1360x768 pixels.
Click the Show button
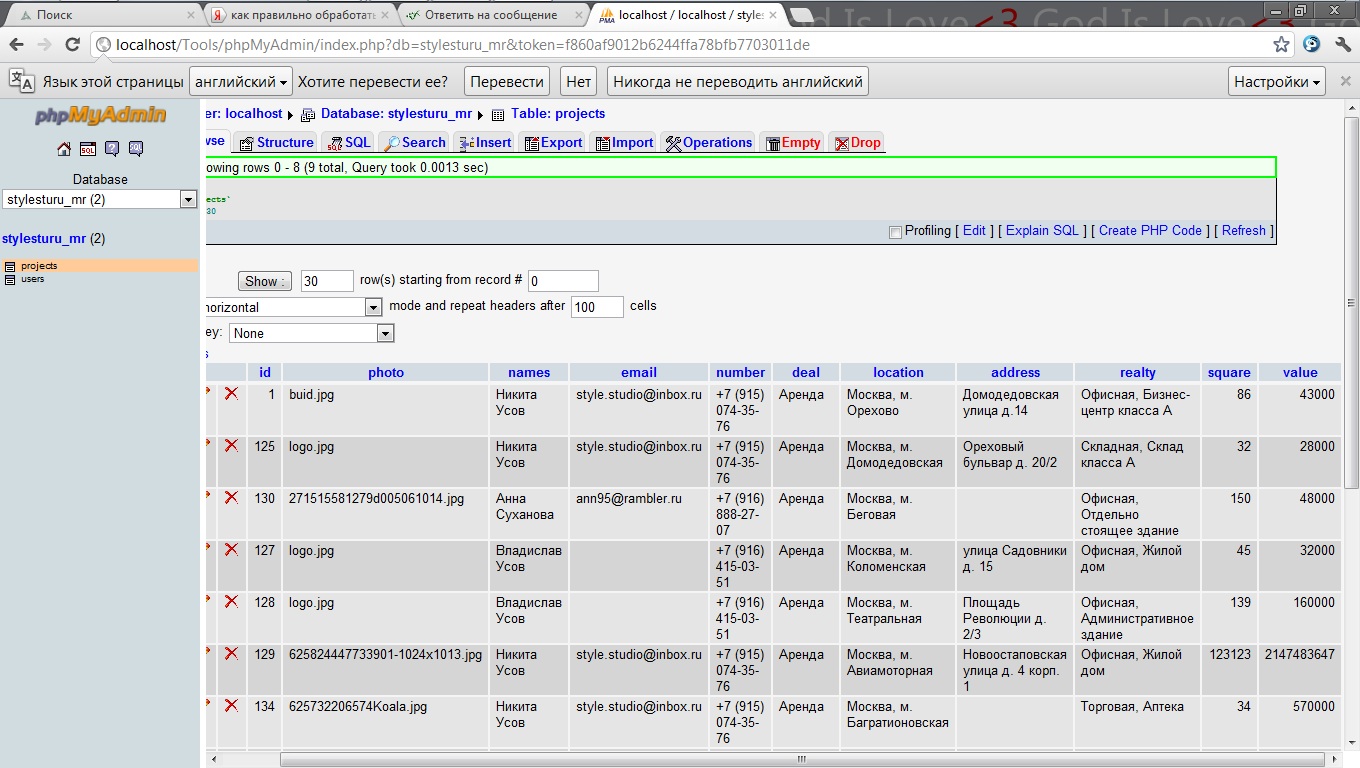pyautogui.click(x=265, y=282)
